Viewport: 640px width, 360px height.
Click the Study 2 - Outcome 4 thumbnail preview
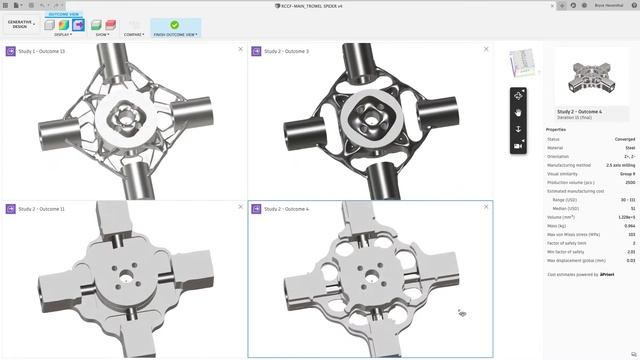coord(591,78)
